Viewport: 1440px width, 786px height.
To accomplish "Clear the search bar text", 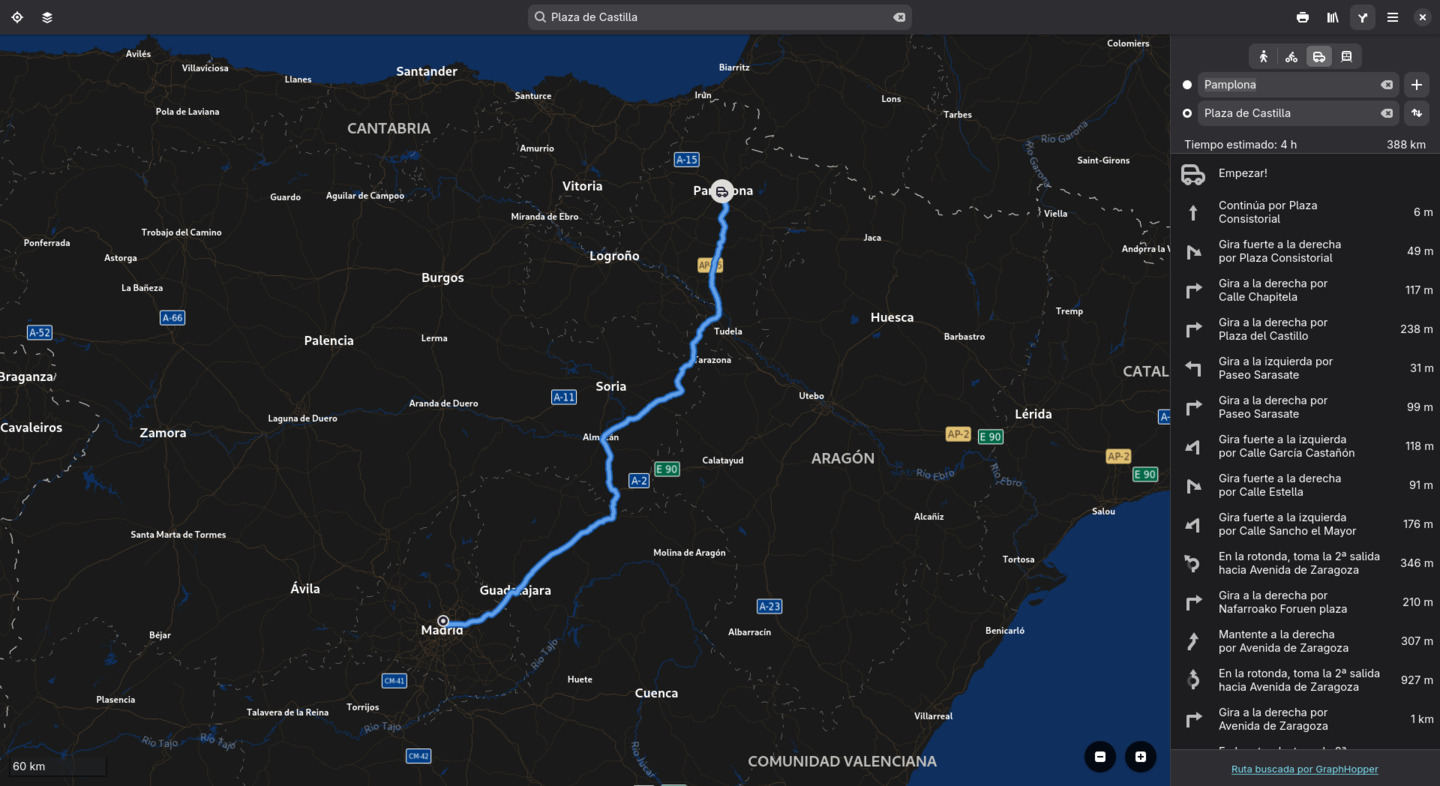I will (x=898, y=17).
